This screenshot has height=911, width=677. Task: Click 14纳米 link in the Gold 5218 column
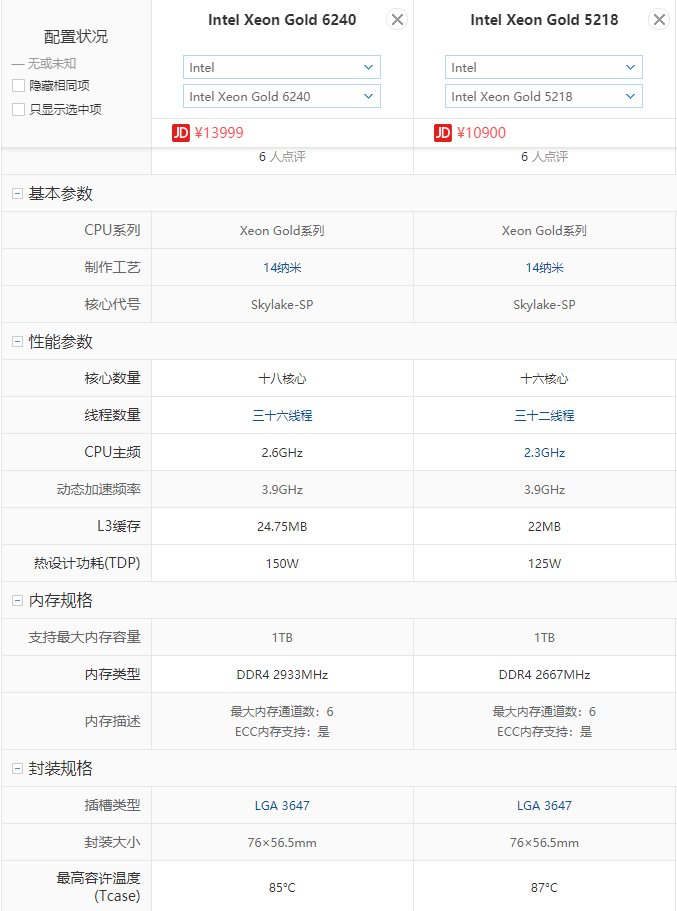pos(545,268)
